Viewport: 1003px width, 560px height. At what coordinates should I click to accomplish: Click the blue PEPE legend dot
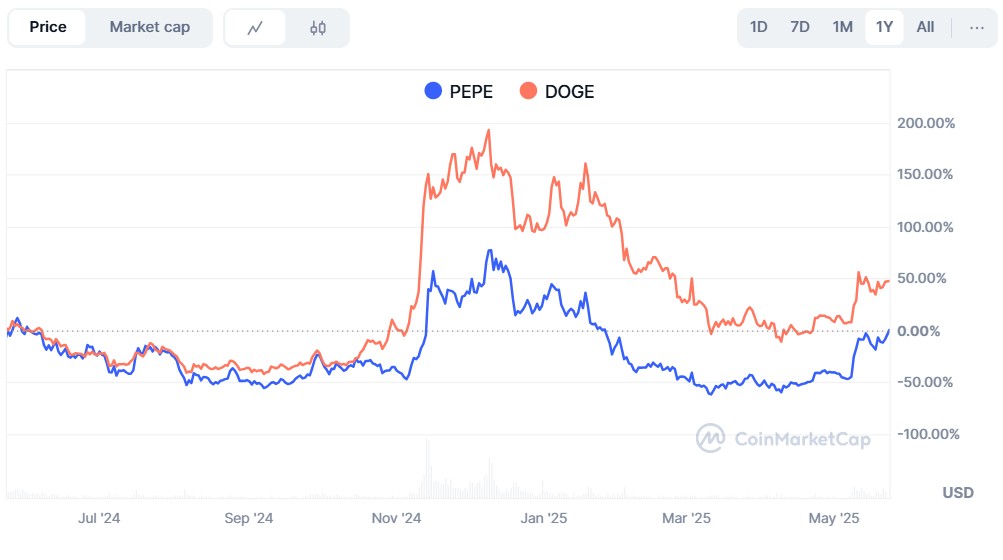(433, 91)
